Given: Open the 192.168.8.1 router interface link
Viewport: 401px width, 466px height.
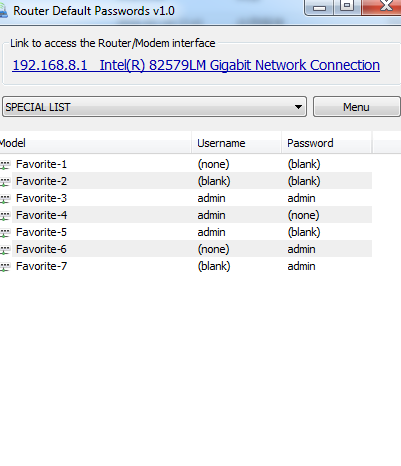Looking at the screenshot, I should point(196,65).
